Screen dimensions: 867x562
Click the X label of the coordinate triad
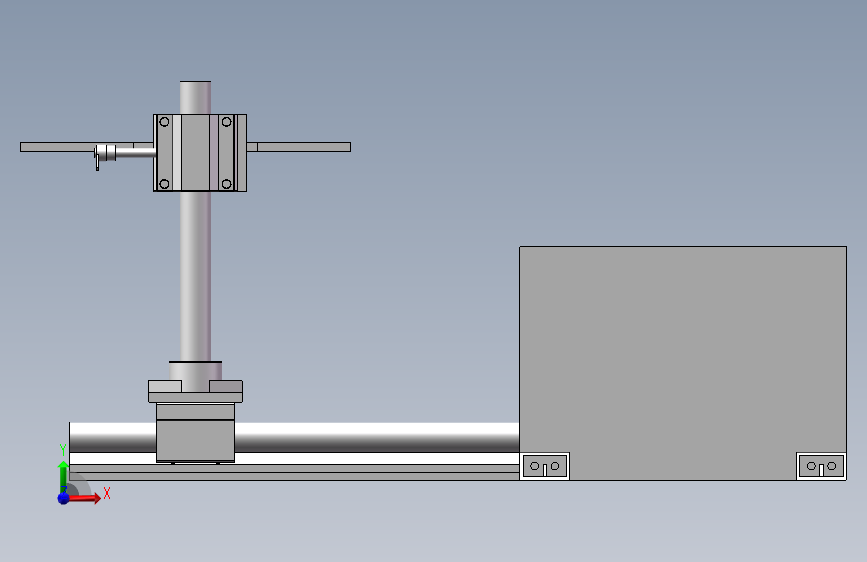(107, 493)
